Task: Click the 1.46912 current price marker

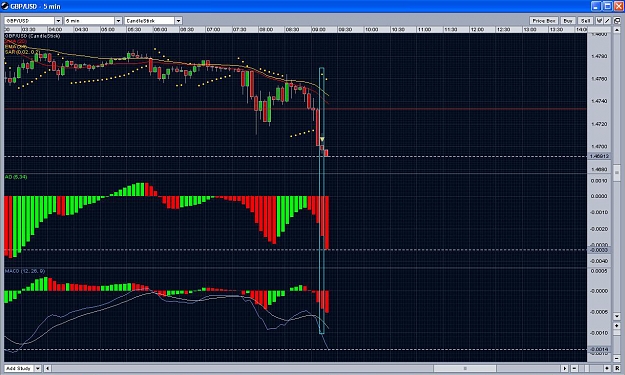Action: point(599,156)
